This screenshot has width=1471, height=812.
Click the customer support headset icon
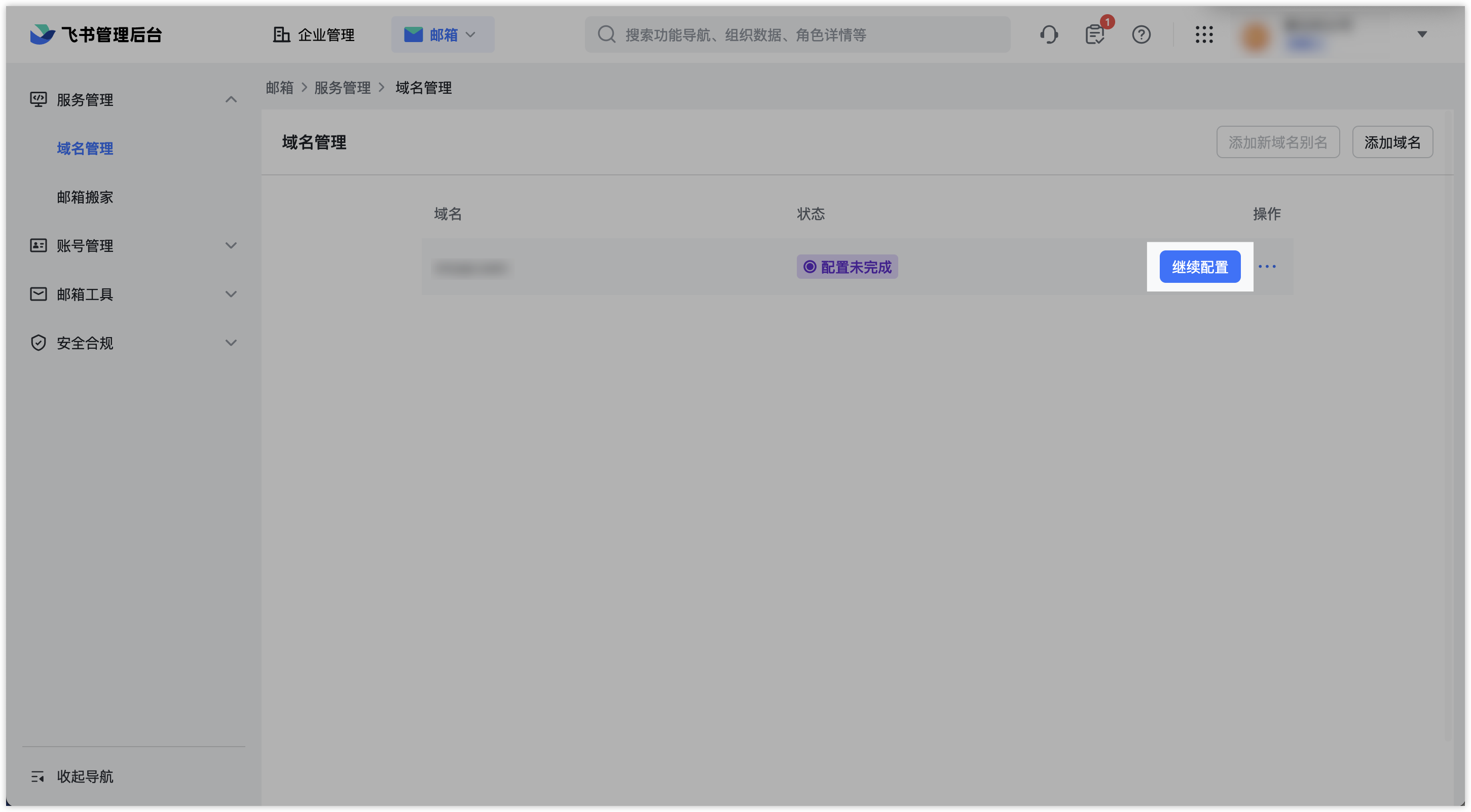coord(1049,35)
